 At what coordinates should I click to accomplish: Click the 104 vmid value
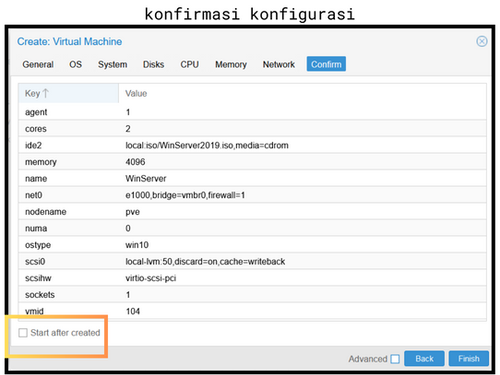(133, 311)
